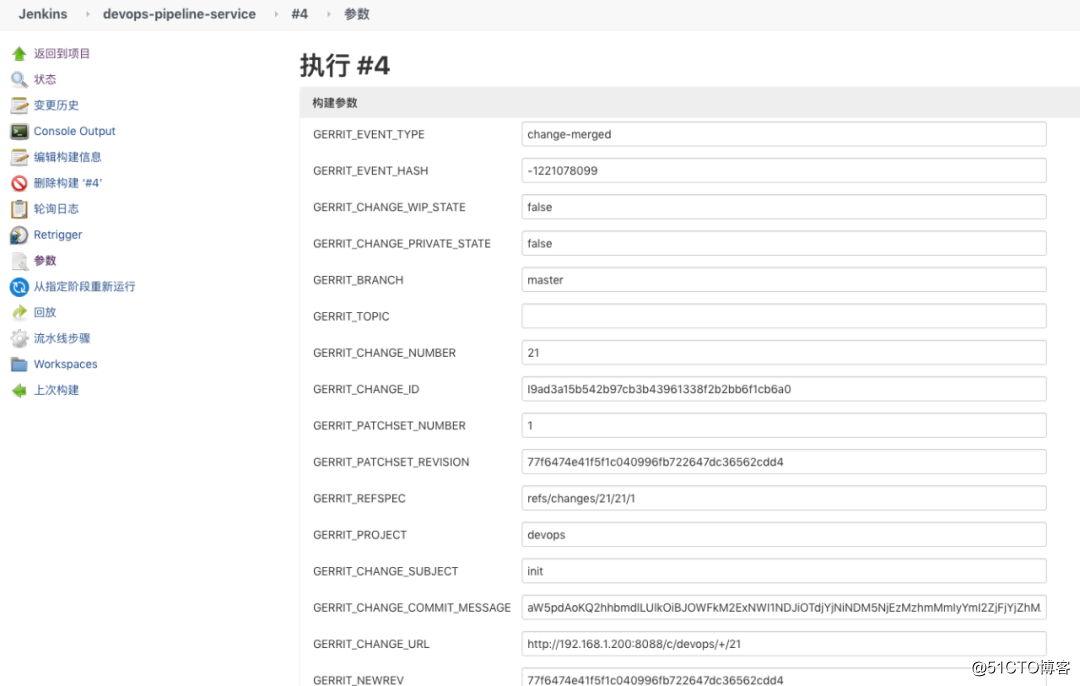Image resolution: width=1080 pixels, height=686 pixels.
Task: Click the GERRIT_REFSPEC label
Action: [x=359, y=499]
